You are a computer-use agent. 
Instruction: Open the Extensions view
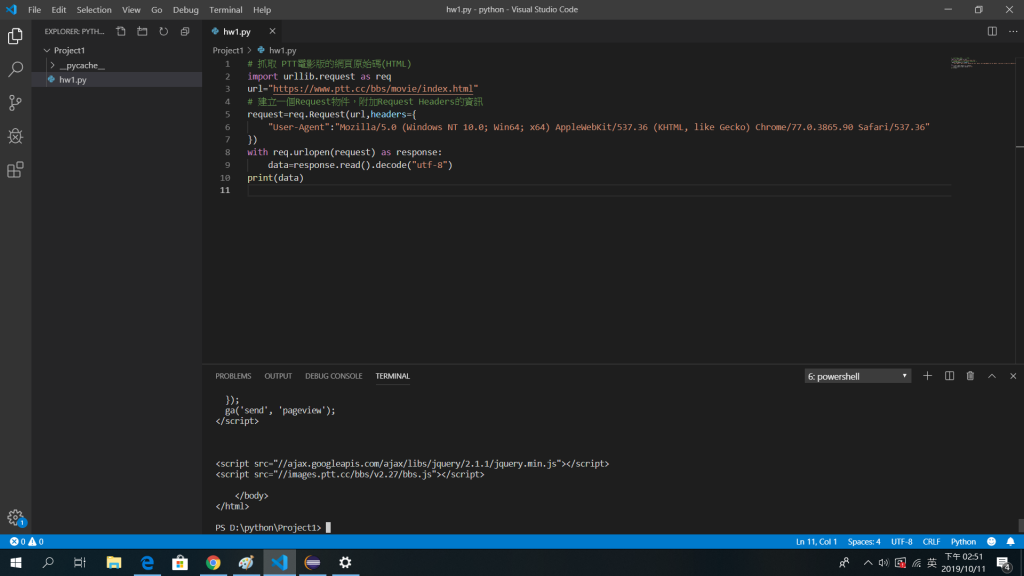(x=15, y=170)
